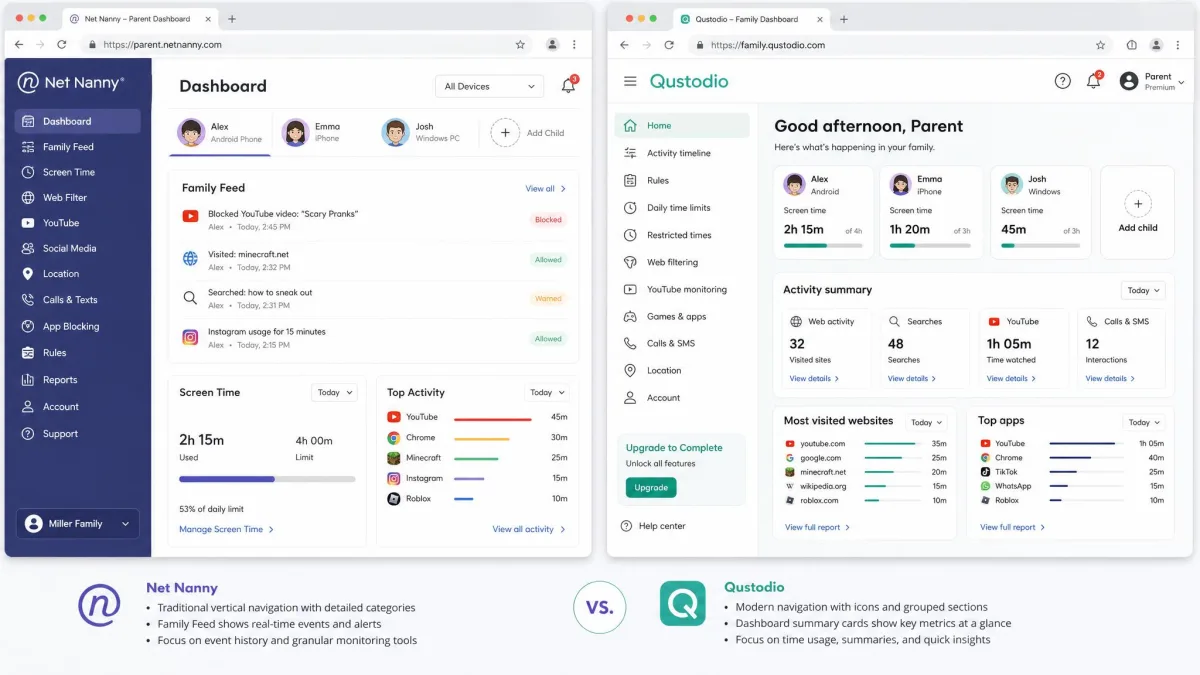Open Dashboard in Net Nanny sidebar
Image resolution: width=1200 pixels, height=675 pixels.
click(77, 121)
